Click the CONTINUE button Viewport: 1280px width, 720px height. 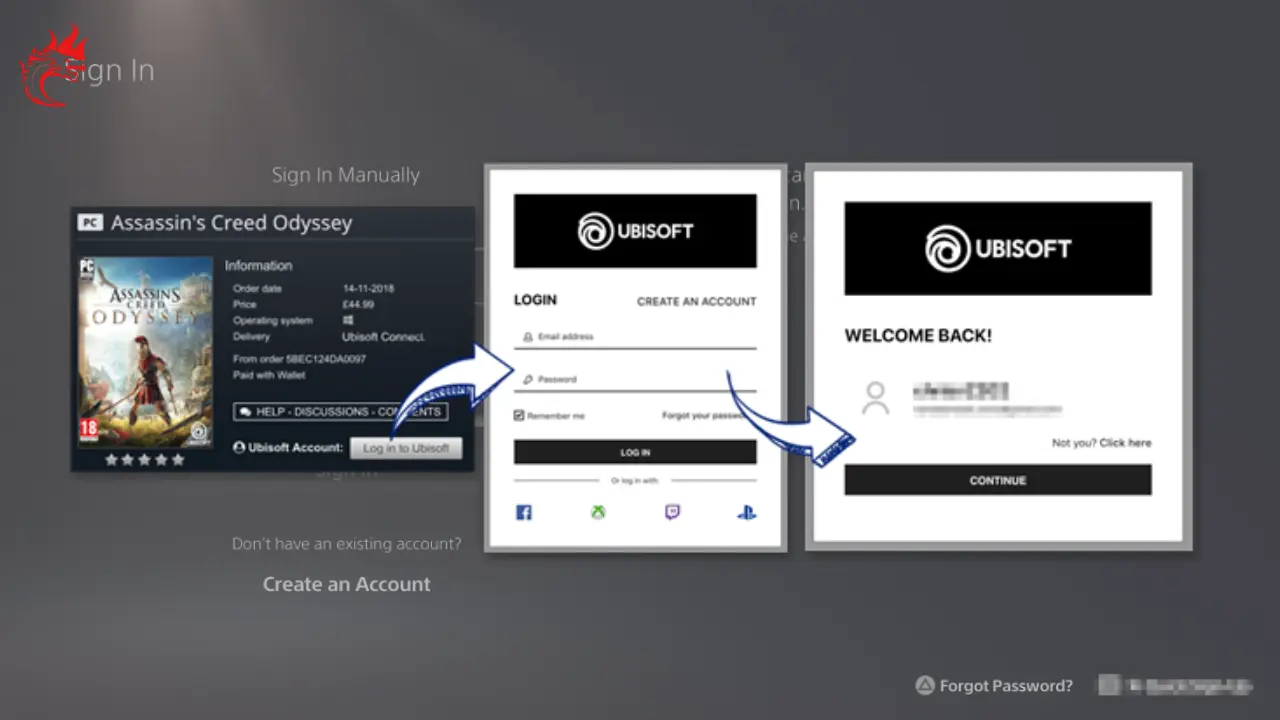pos(998,480)
